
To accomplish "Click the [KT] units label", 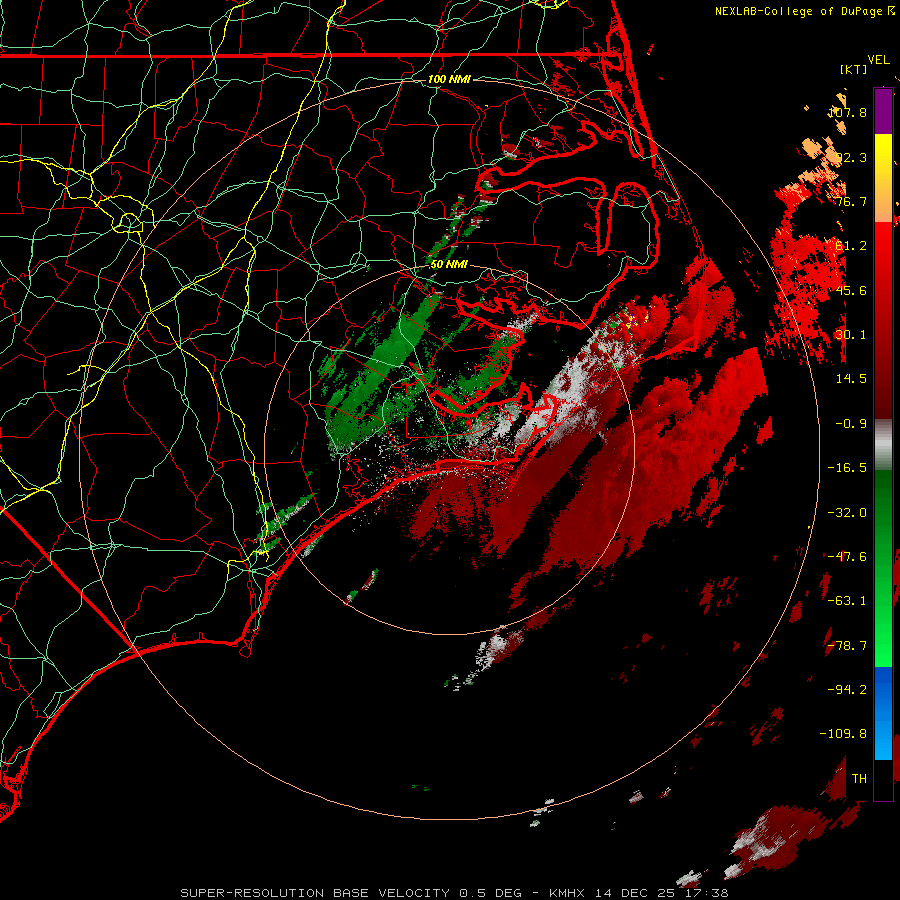I will tap(854, 69).
